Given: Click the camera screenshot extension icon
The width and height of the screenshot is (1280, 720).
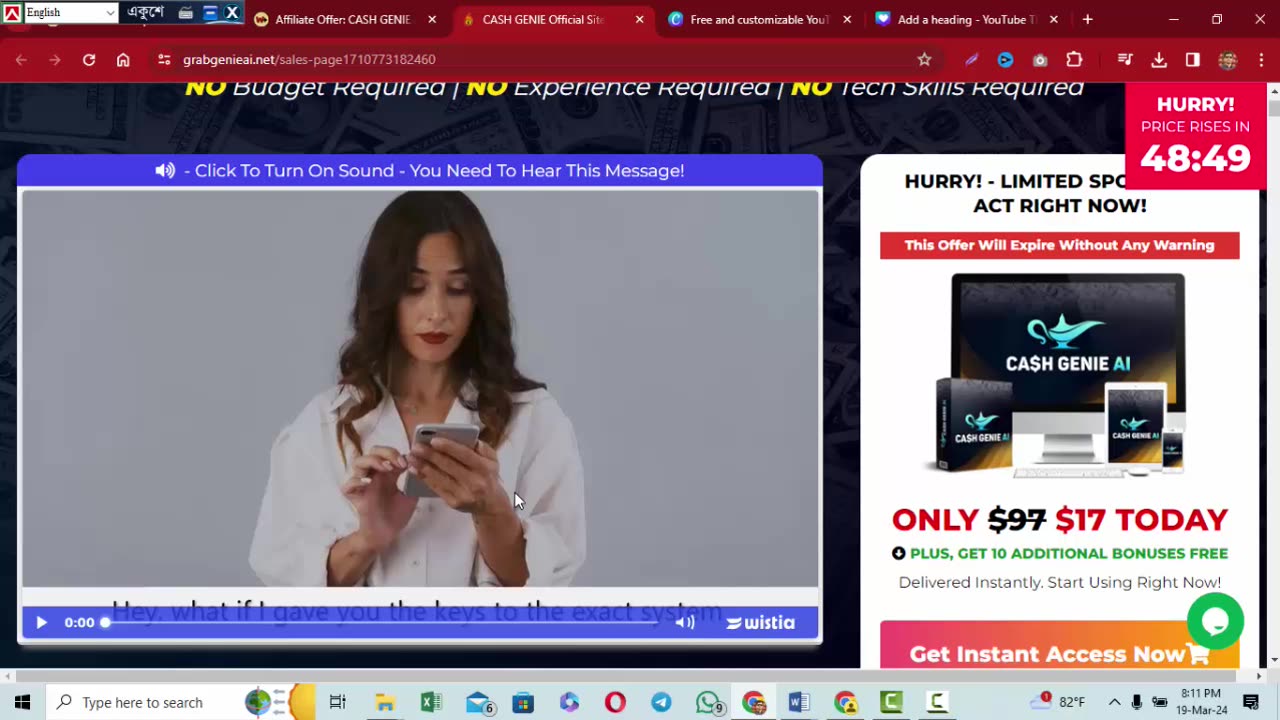Looking at the screenshot, I should [1040, 60].
